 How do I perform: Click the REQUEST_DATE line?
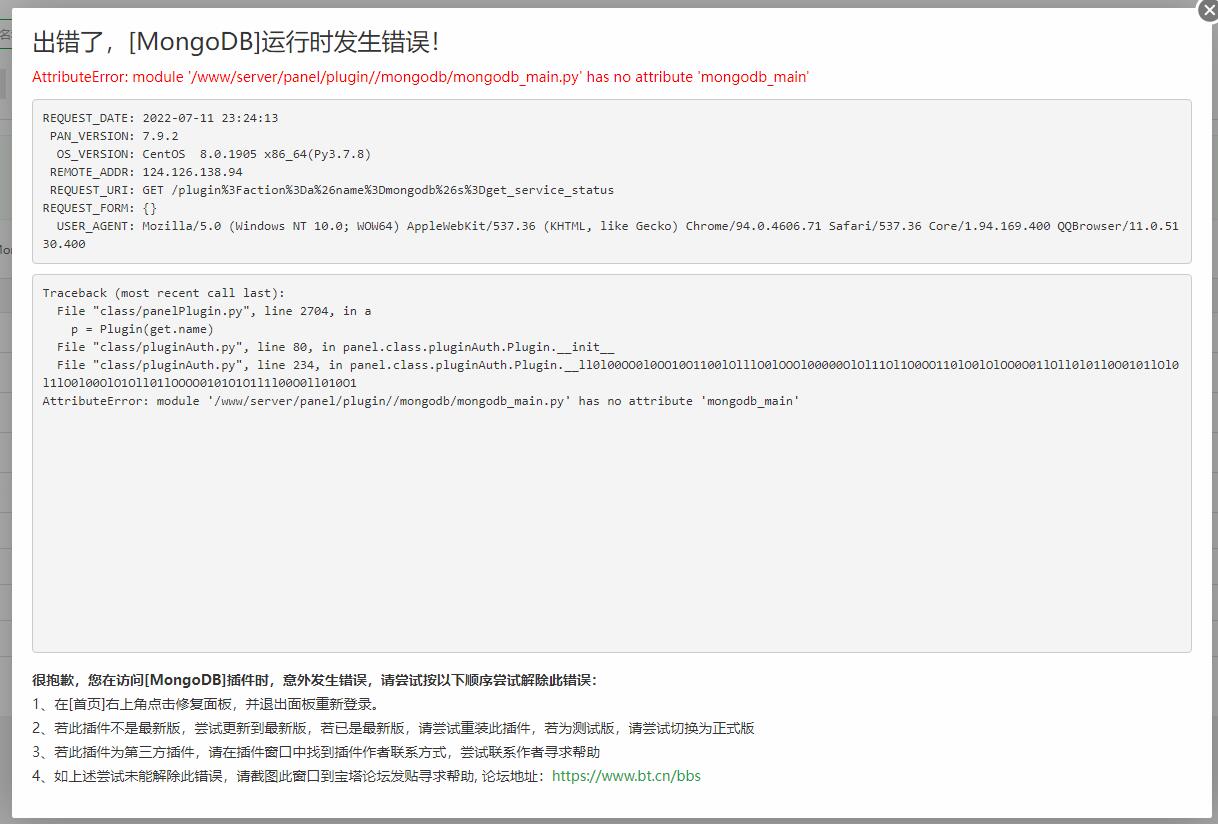pyautogui.click(x=160, y=118)
